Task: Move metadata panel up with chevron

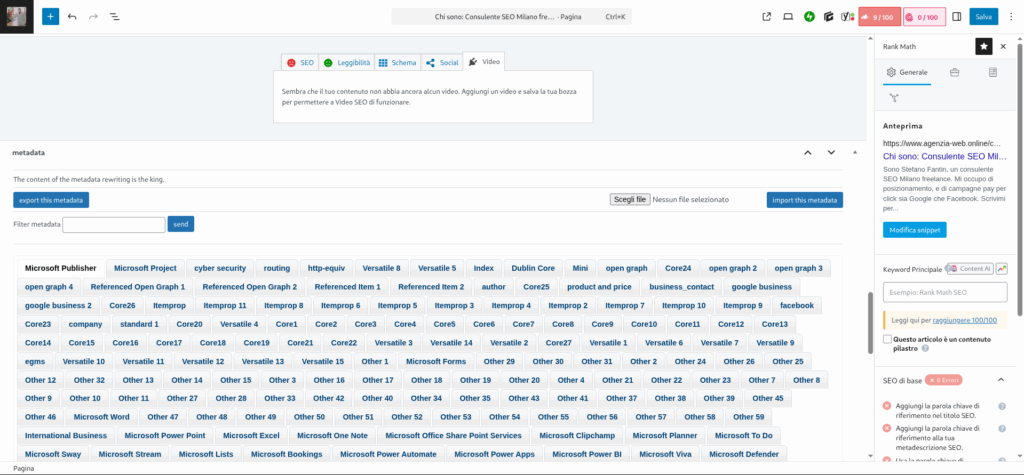Action: point(807,152)
